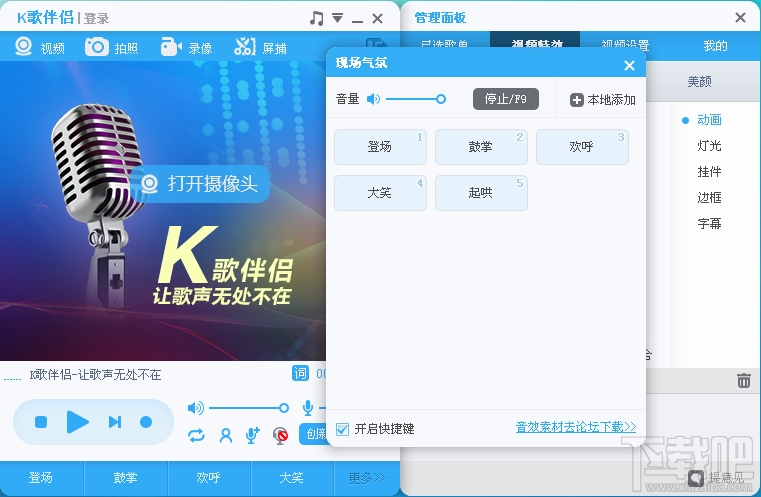The image size is (761, 497).
Task: Stop playback with the square button
Action: [41, 422]
